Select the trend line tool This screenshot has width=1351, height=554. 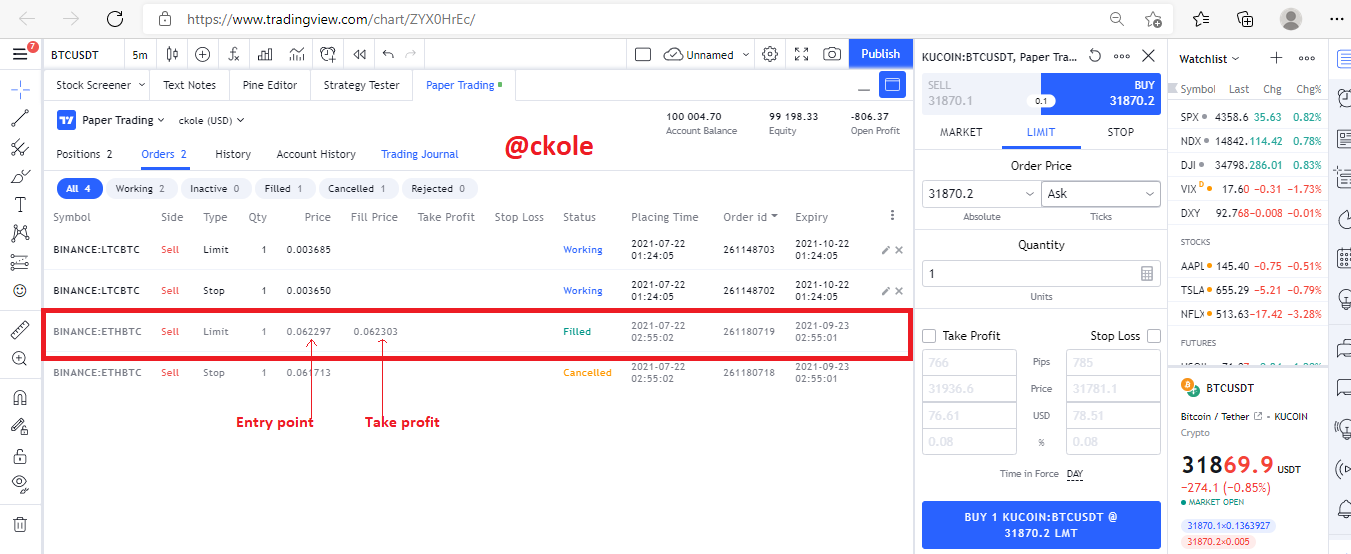pos(20,118)
